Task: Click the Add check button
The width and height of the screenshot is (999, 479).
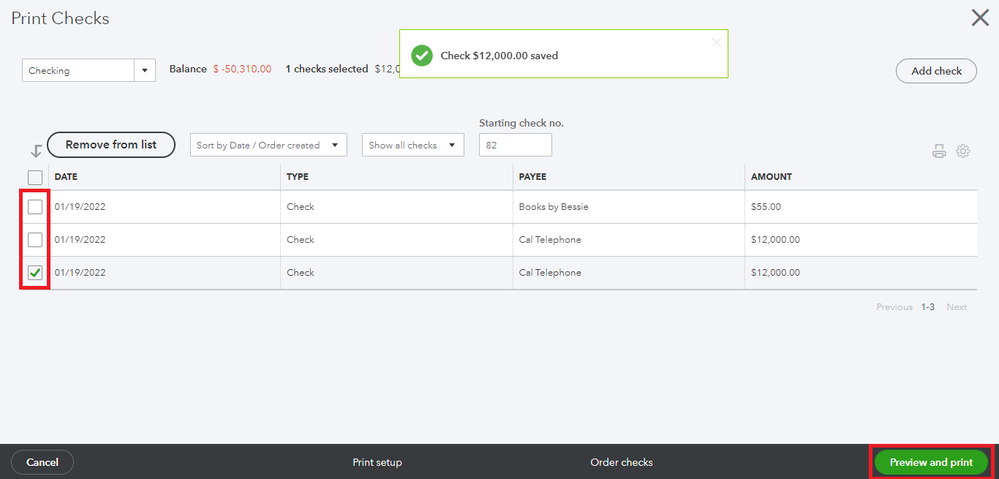Action: pos(936,71)
